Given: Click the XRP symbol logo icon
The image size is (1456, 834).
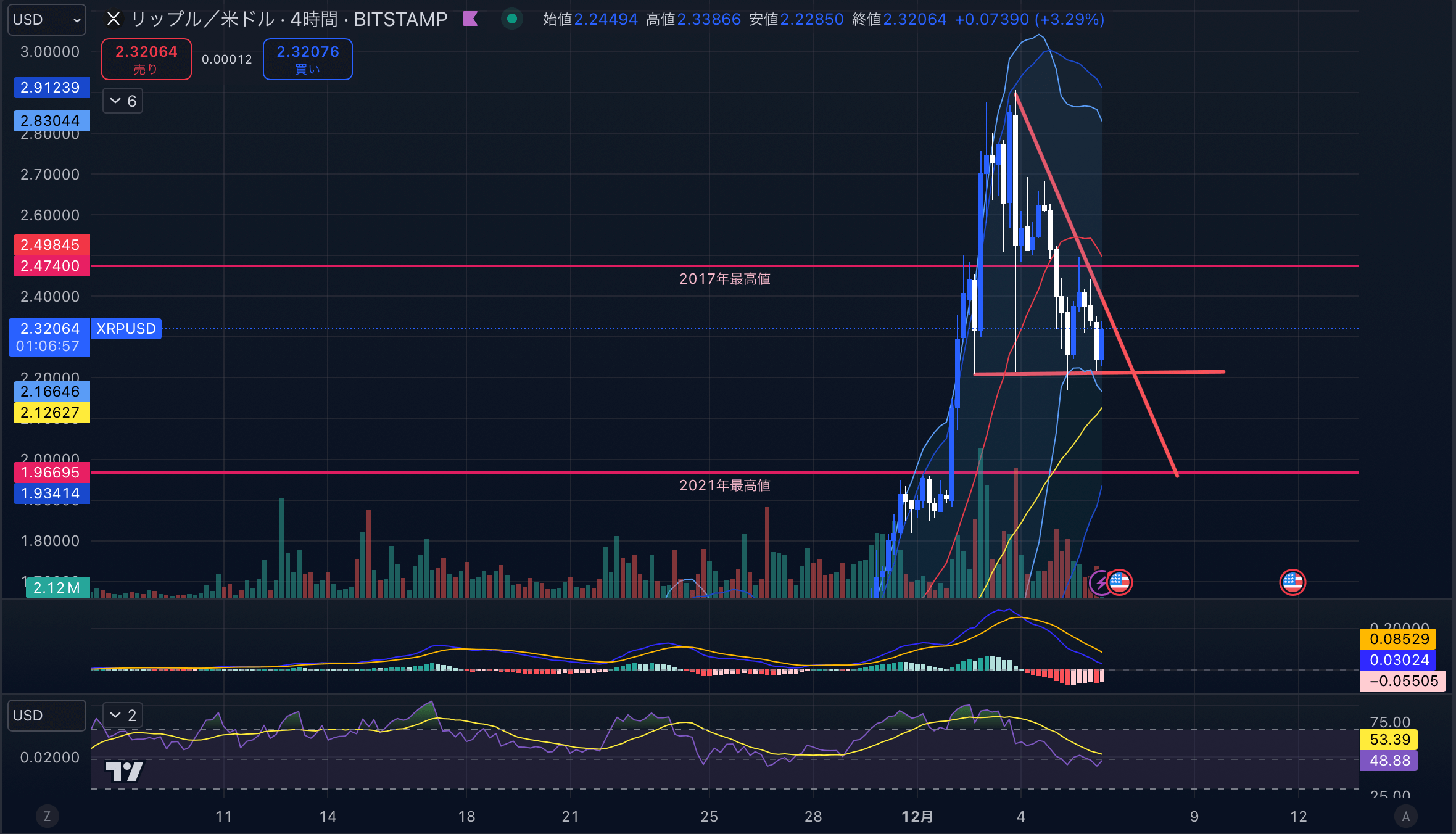Looking at the screenshot, I should (x=114, y=19).
